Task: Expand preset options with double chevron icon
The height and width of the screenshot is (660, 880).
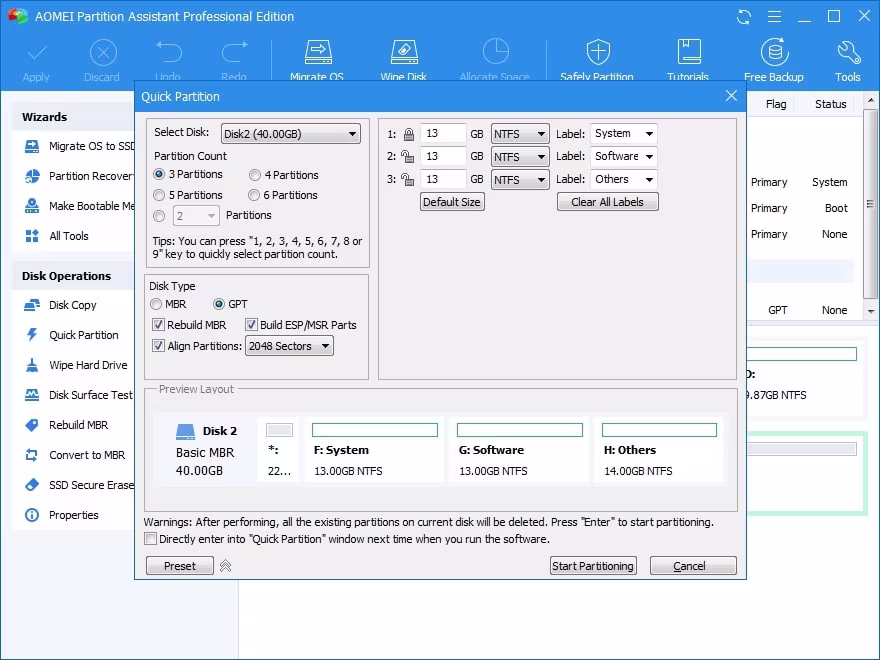Action: tap(226, 566)
